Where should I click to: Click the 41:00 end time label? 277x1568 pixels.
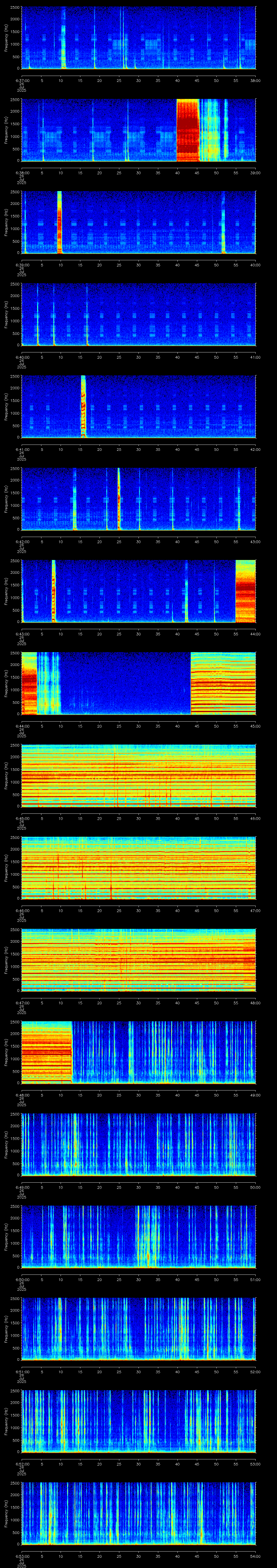pos(256,357)
